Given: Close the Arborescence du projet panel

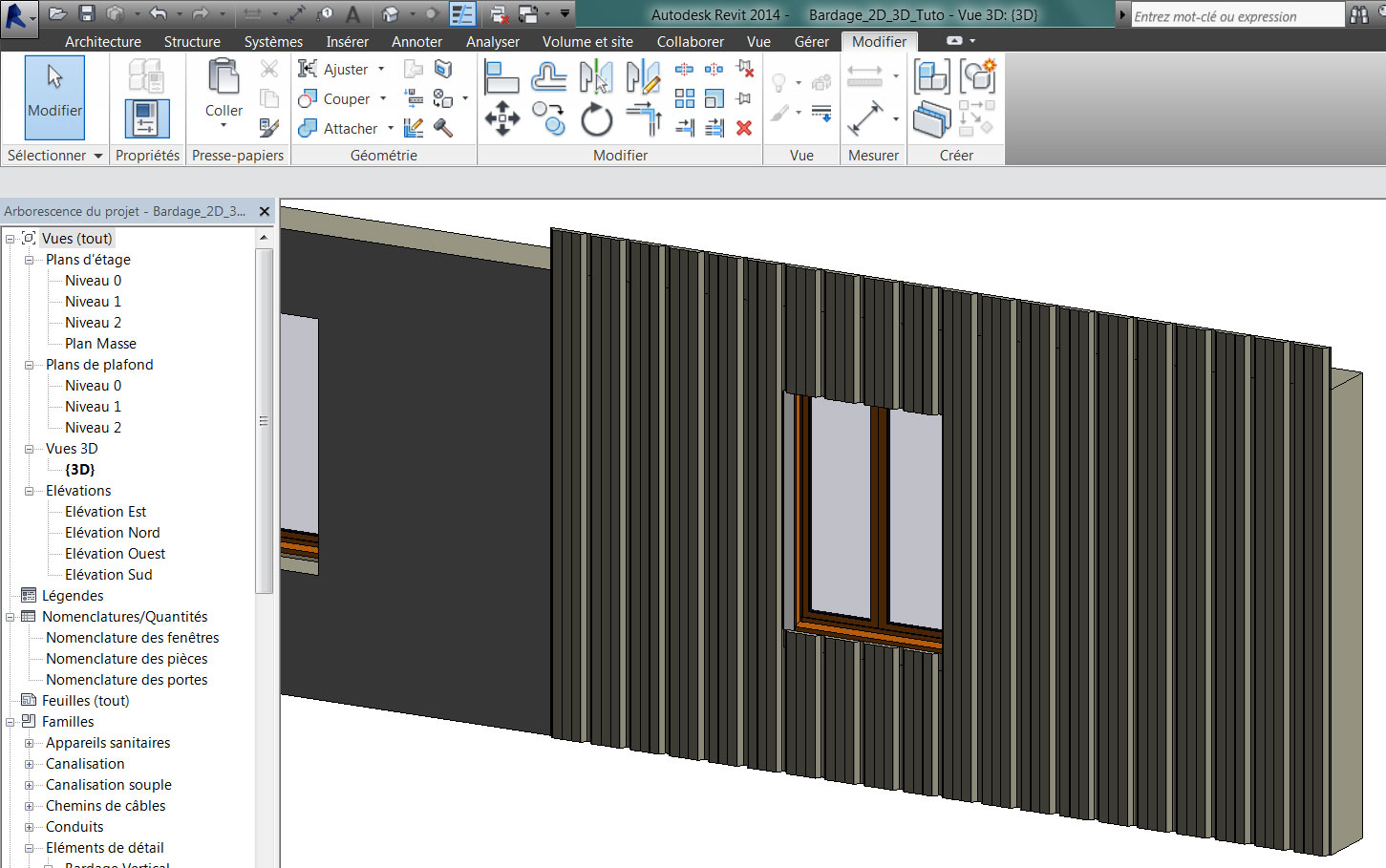Looking at the screenshot, I should point(265,211).
